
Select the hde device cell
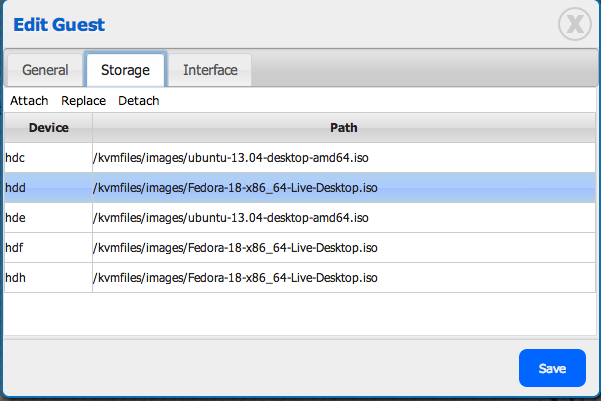48,217
